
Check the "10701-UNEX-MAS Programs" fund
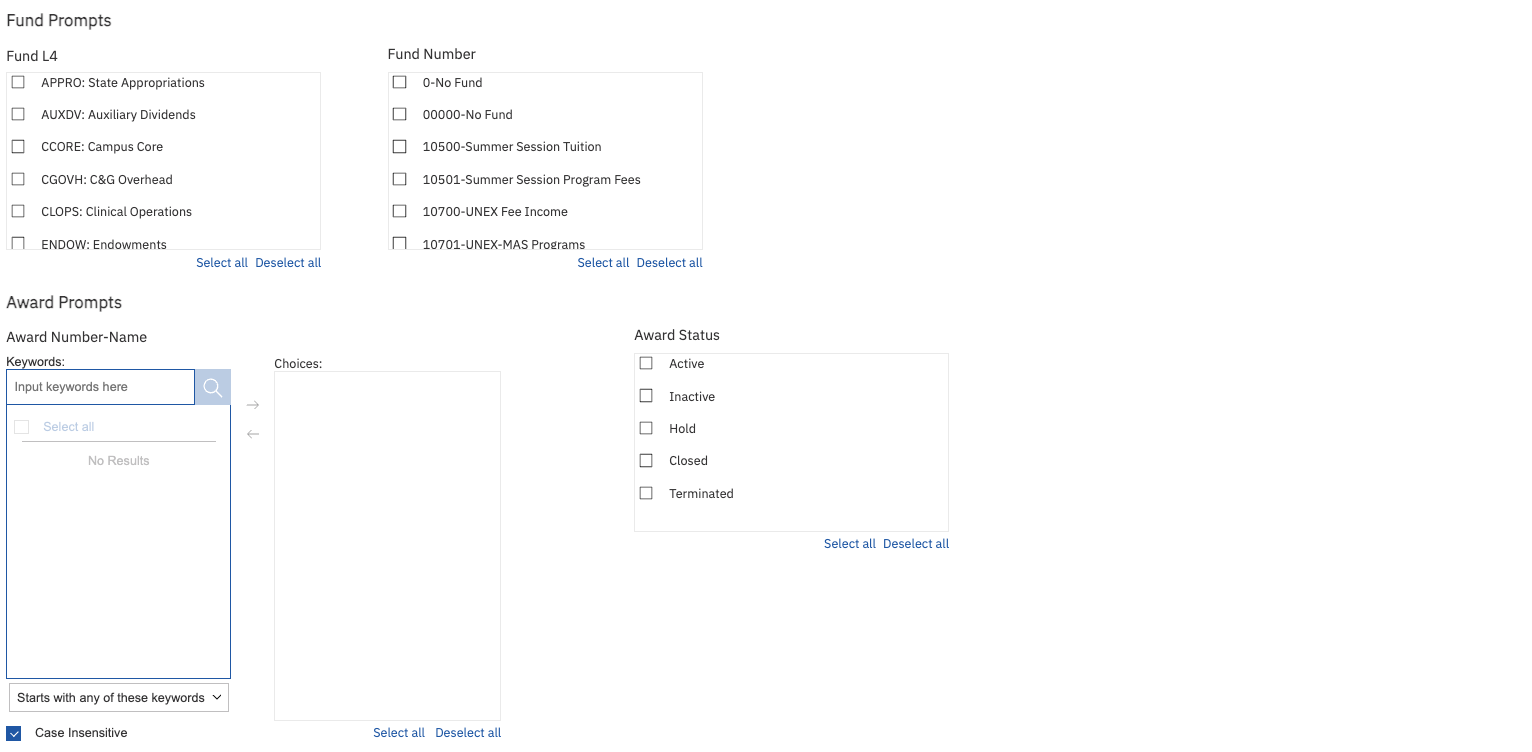pyautogui.click(x=400, y=243)
